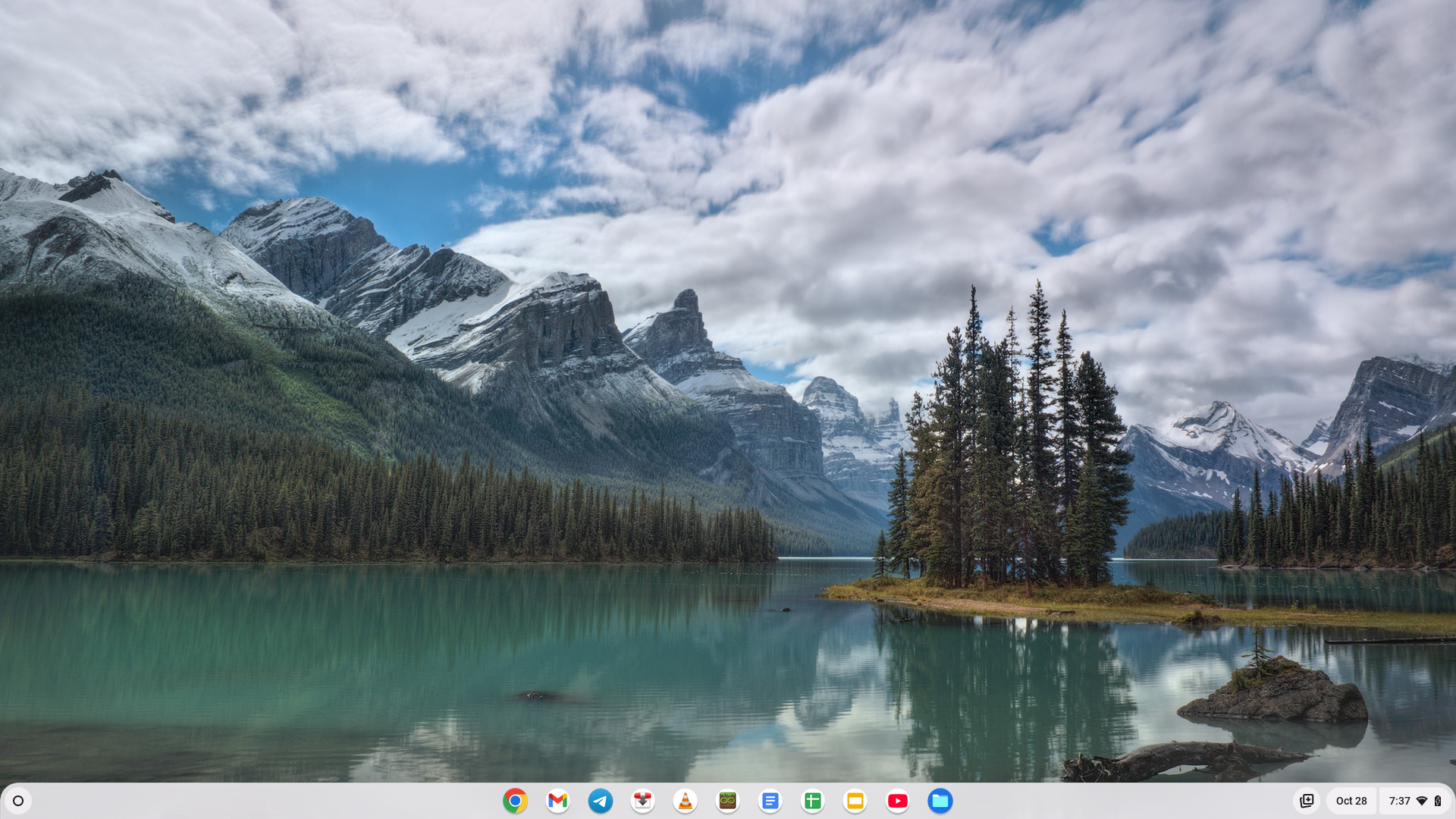
Task: Click the battery level indicator
Action: coord(1438,801)
